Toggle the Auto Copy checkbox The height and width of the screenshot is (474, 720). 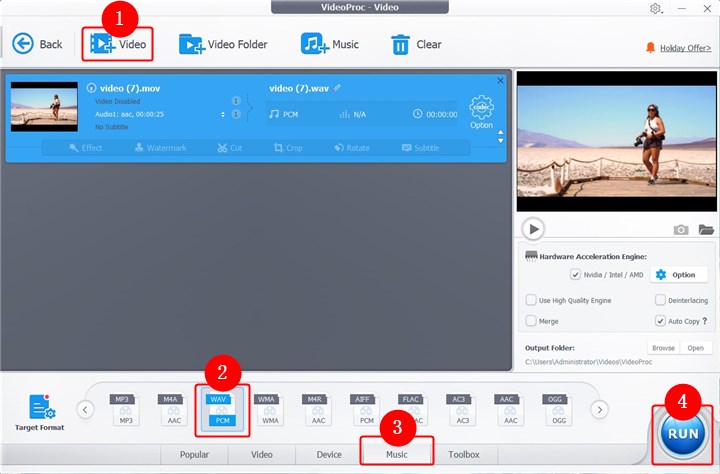pyautogui.click(x=660, y=321)
